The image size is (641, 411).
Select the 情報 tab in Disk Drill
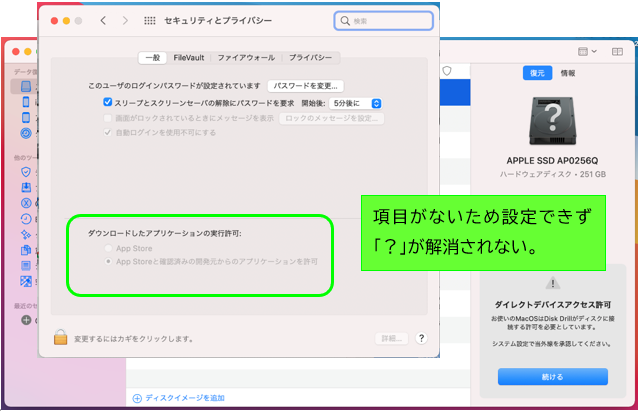[568, 73]
